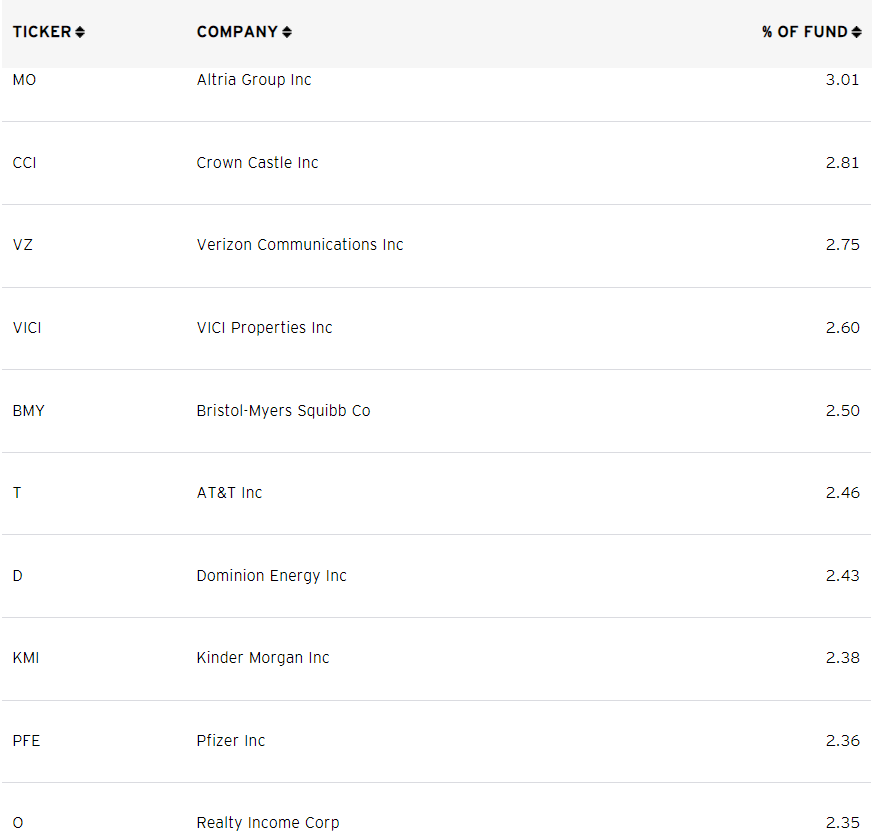Select the BMY ticker cell
Image resolution: width=879 pixels, height=838 pixels.
point(29,411)
